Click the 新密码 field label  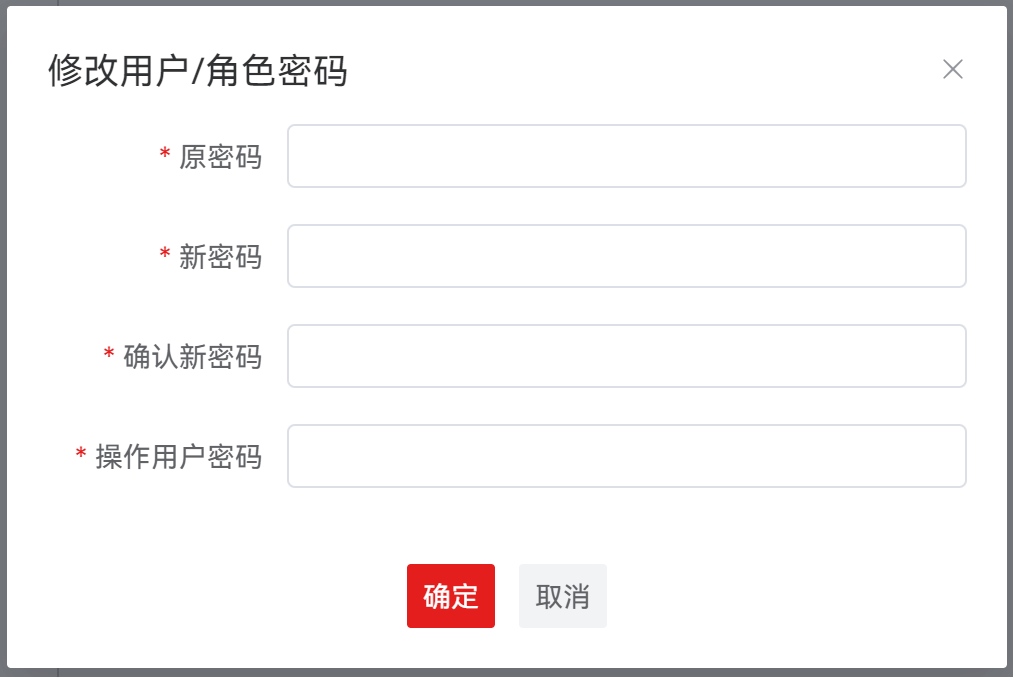(220, 257)
